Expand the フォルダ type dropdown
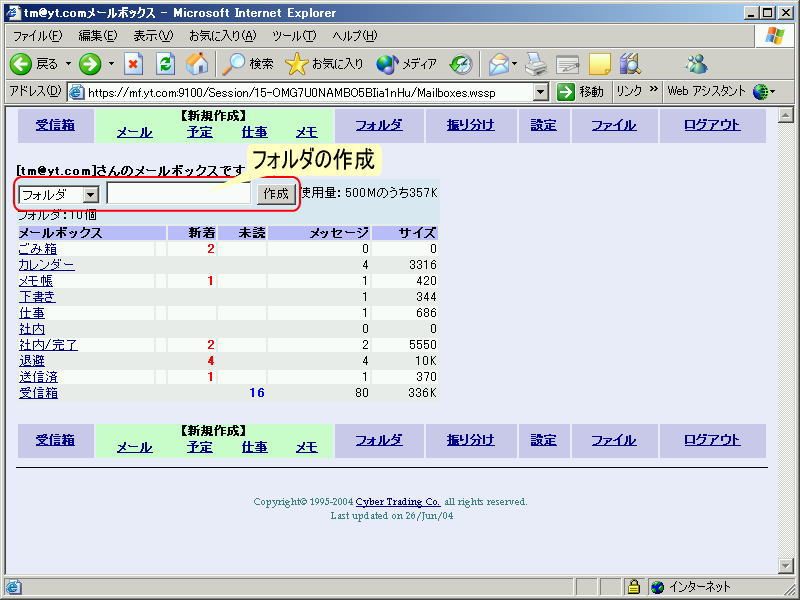The height and width of the screenshot is (600, 800). [91, 195]
